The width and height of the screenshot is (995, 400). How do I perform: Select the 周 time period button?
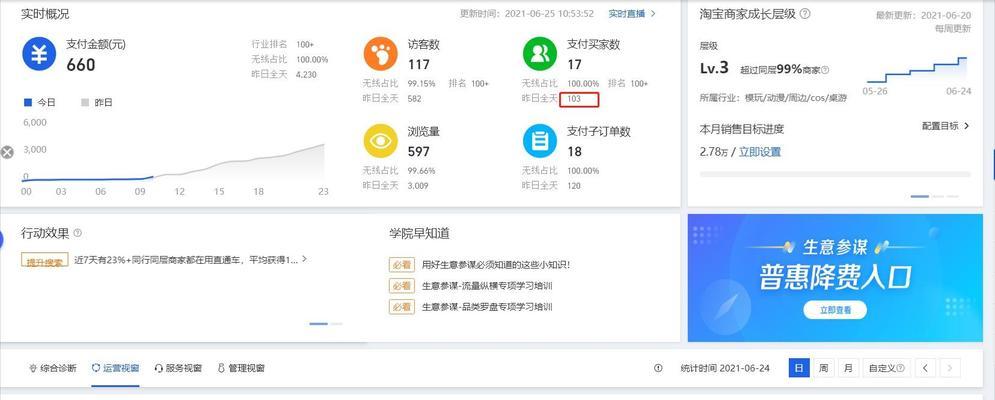[x=823, y=368]
